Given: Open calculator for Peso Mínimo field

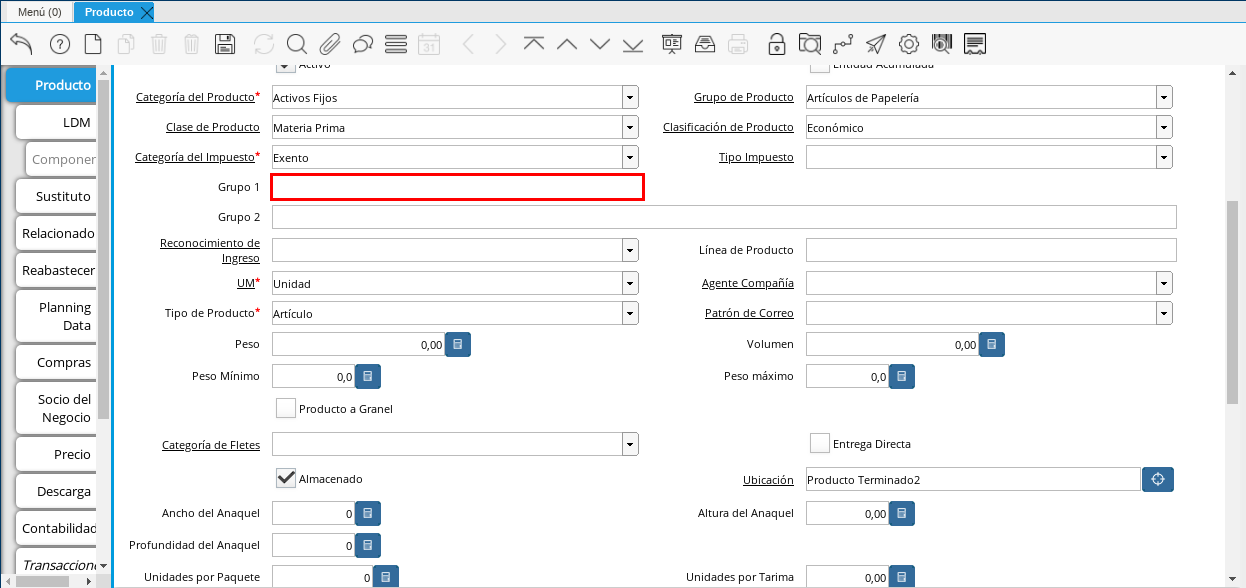Looking at the screenshot, I should tap(368, 376).
